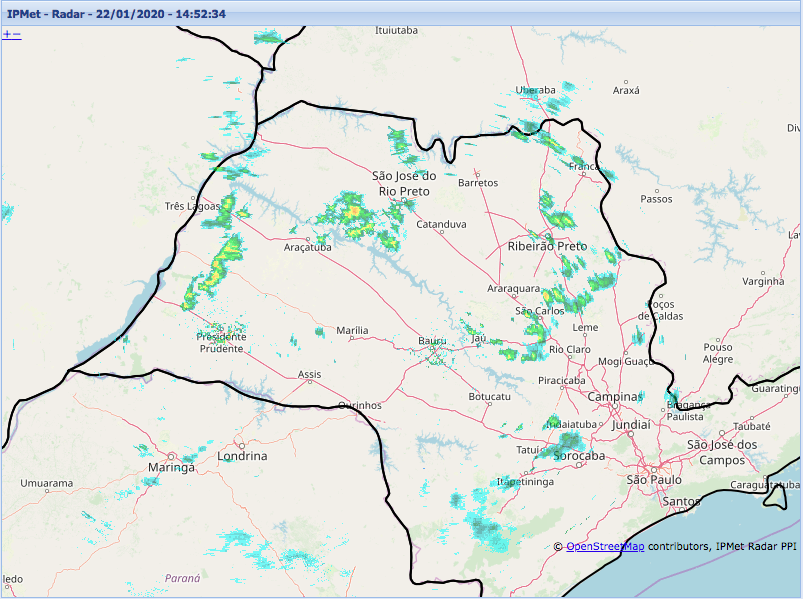Select the Barretos town label

[x=477, y=183]
